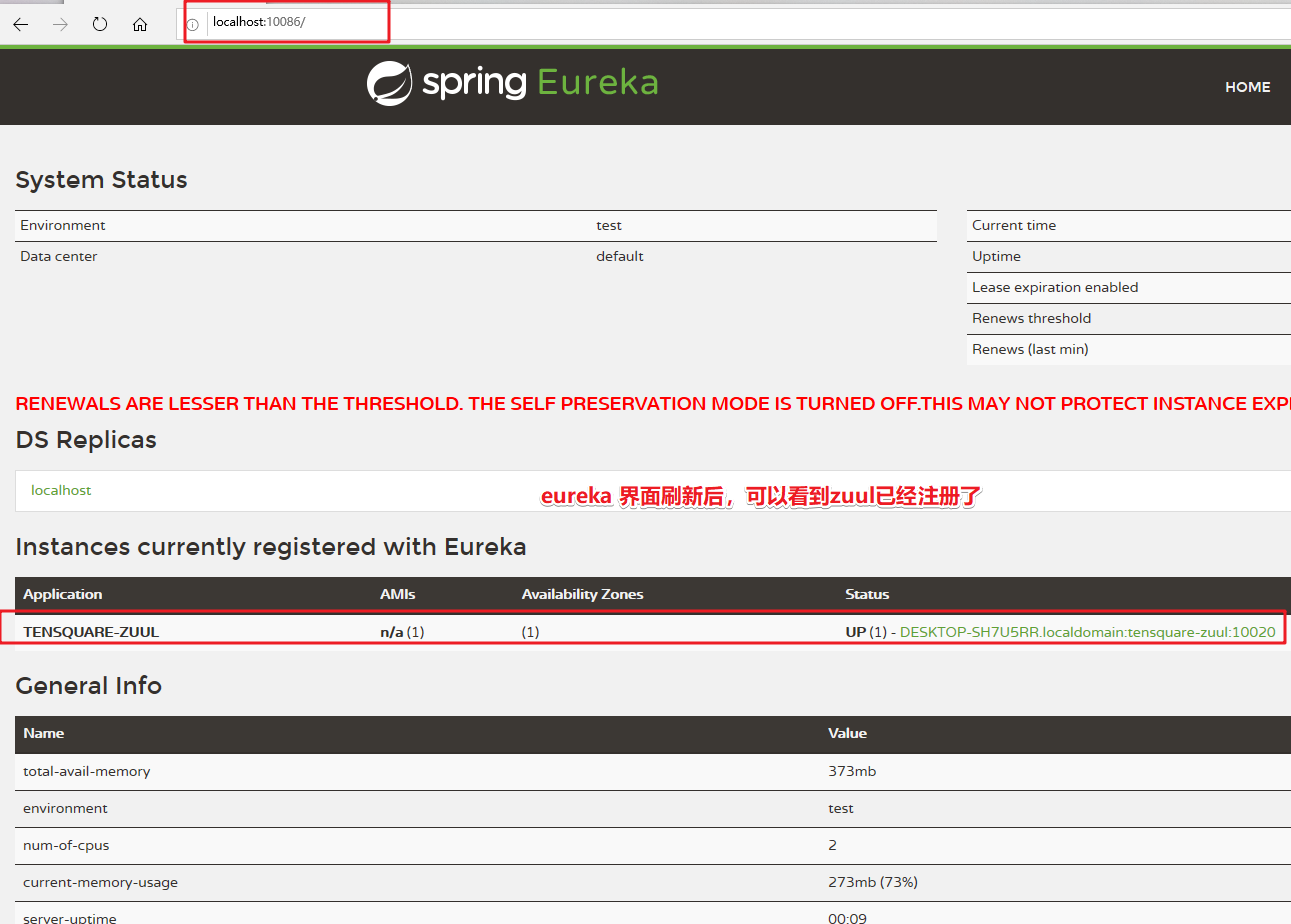The height and width of the screenshot is (924, 1291).
Task: Click the red renewals warning message
Action: tap(653, 404)
